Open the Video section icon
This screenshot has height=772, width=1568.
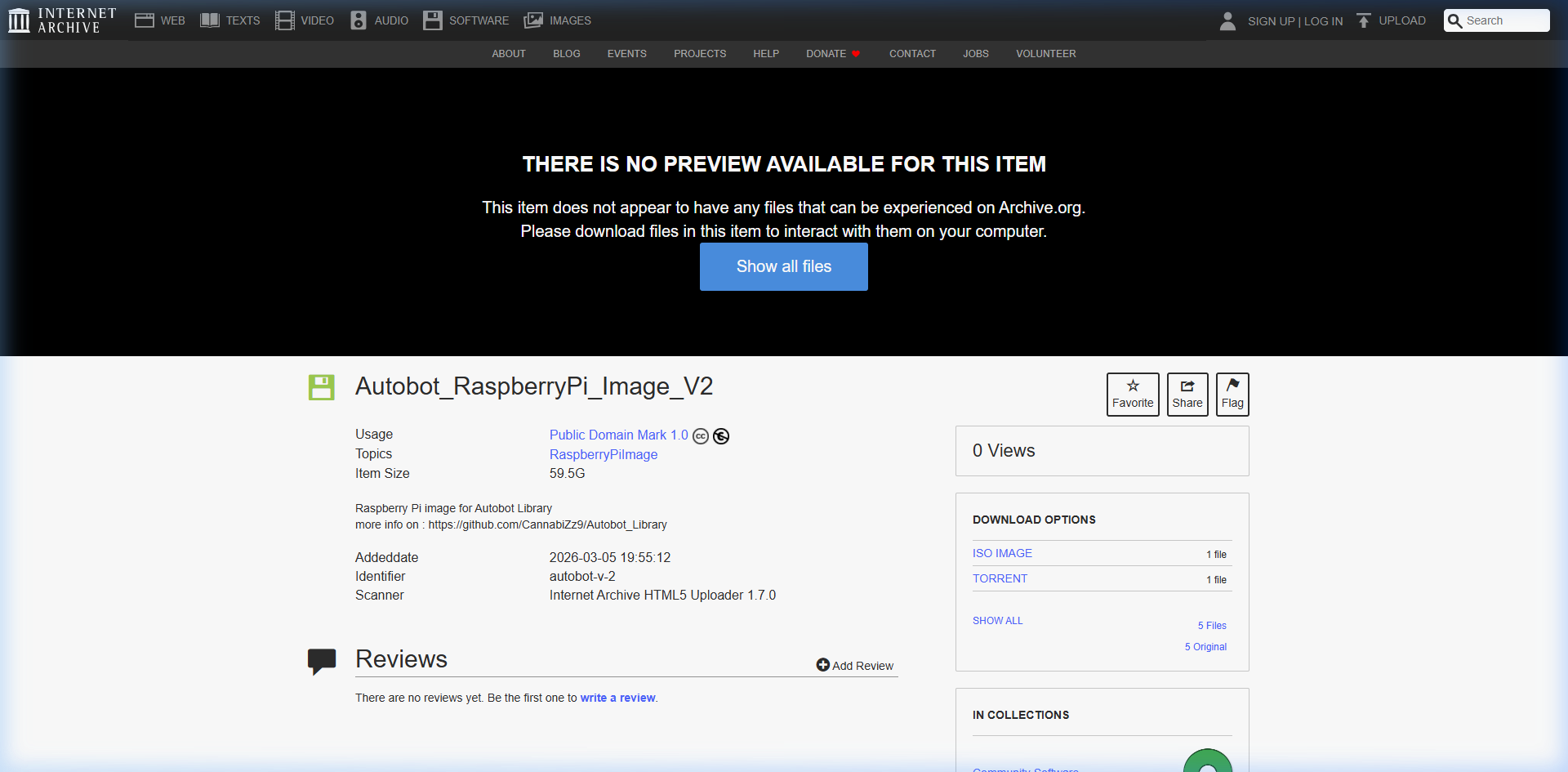283,20
